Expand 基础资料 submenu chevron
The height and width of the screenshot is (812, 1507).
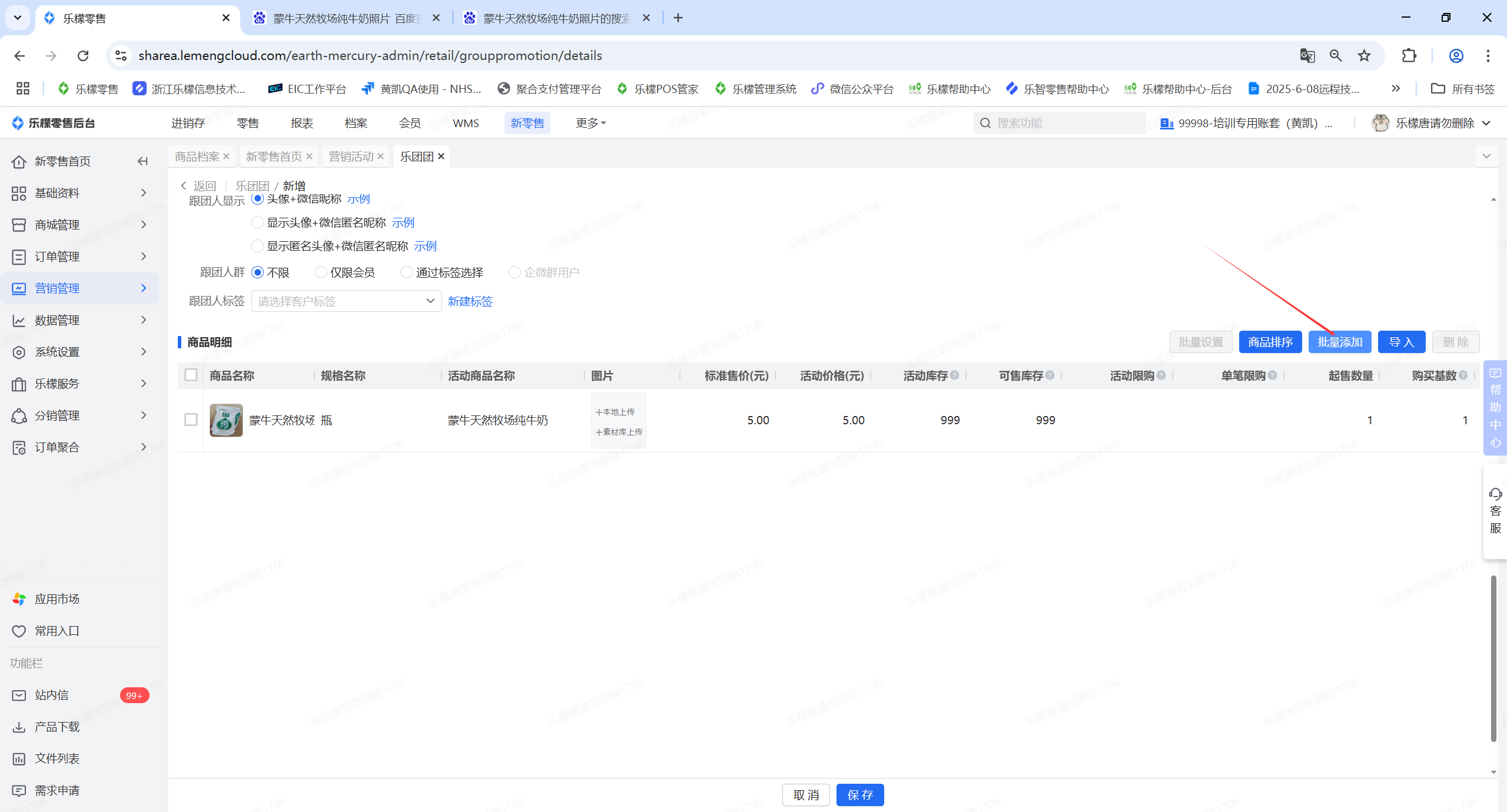[x=144, y=192]
